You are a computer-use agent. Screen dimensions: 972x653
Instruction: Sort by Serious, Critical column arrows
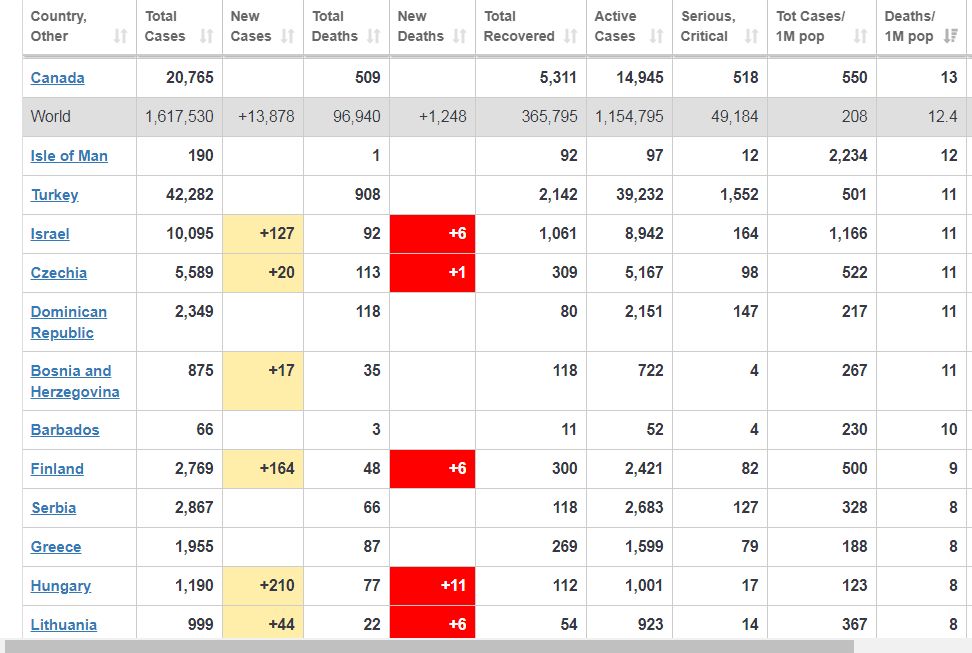tap(751, 36)
